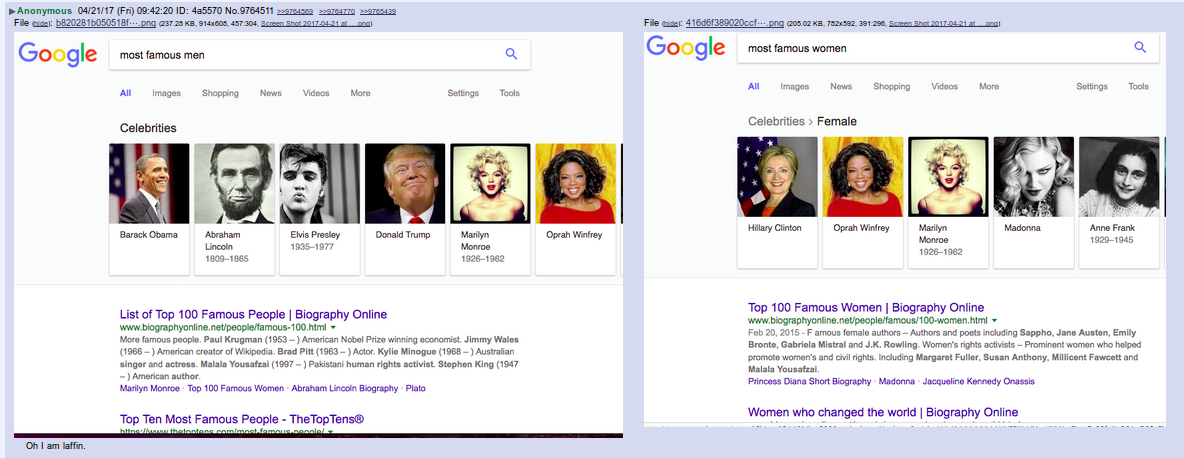Select the Abraham Lincoln celebrity card
This screenshot has height=458, width=1184.
235,209
